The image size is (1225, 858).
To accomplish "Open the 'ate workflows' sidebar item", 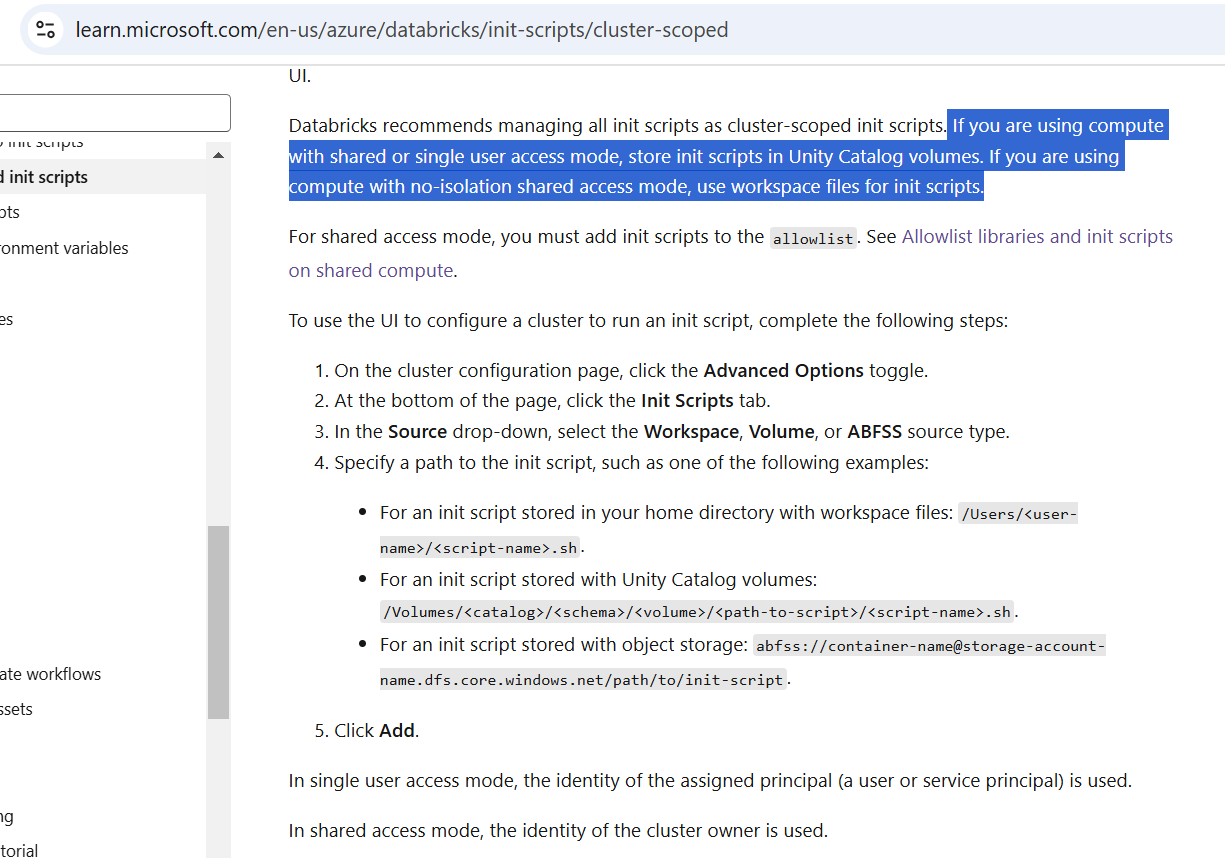I will 50,674.
